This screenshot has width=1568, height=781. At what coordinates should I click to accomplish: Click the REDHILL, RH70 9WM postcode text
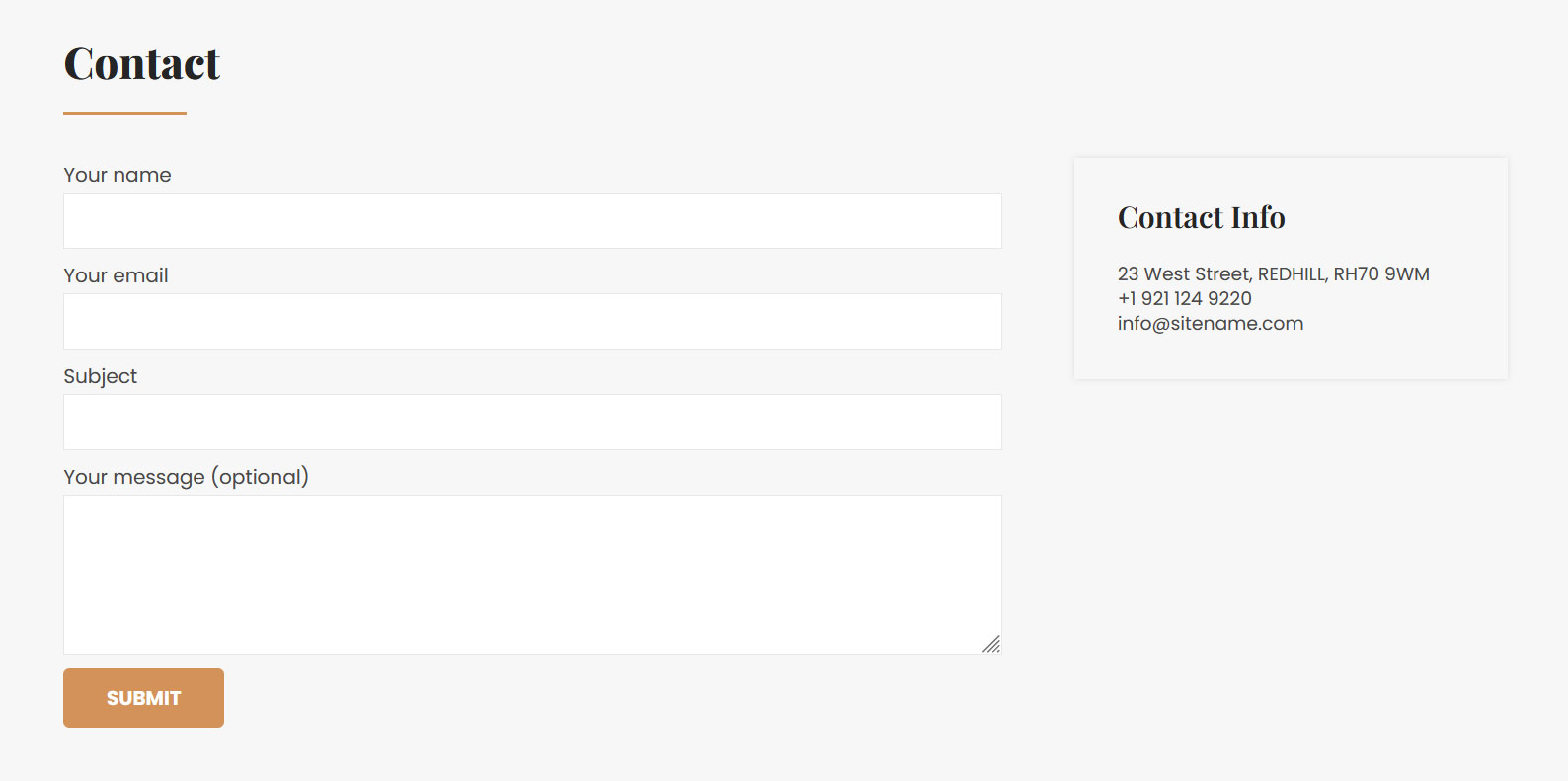[x=1344, y=273]
